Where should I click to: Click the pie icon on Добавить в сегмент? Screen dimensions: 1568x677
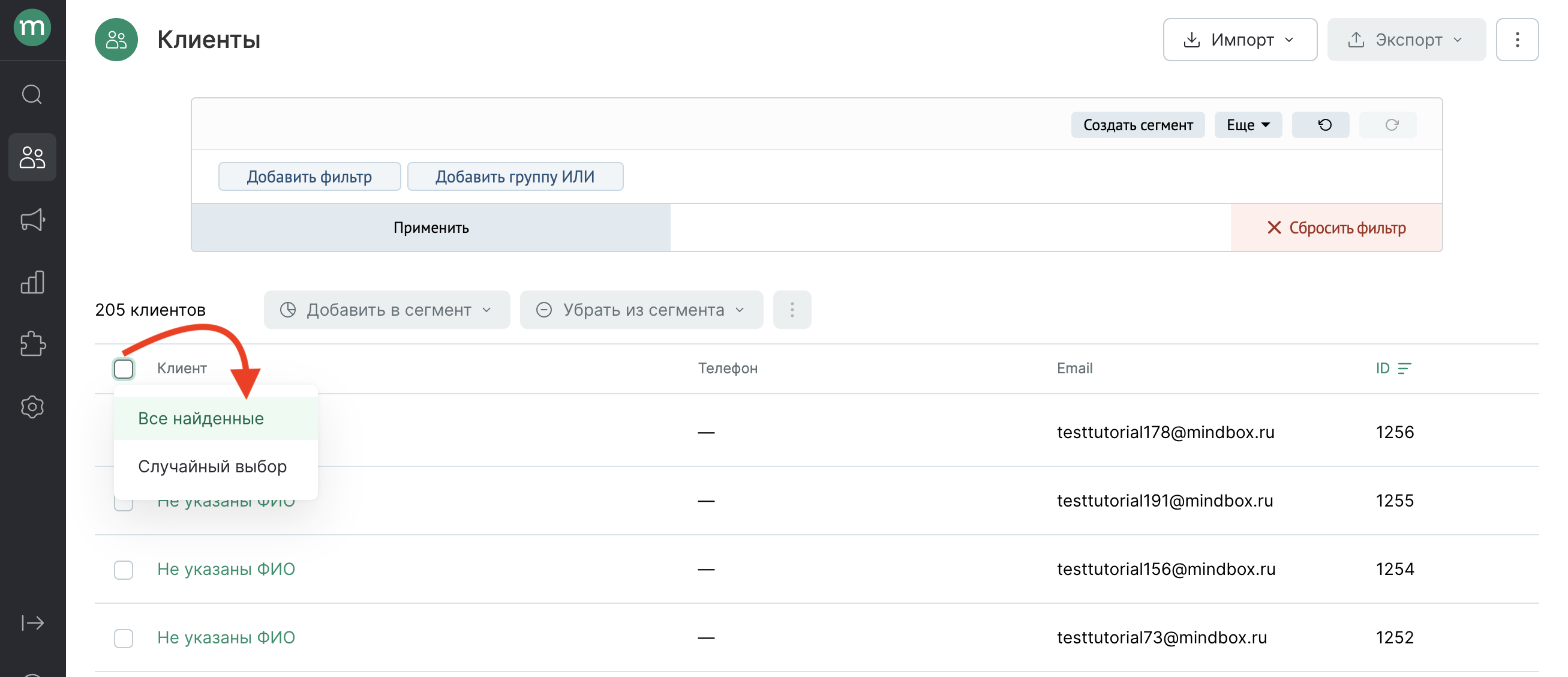(288, 310)
